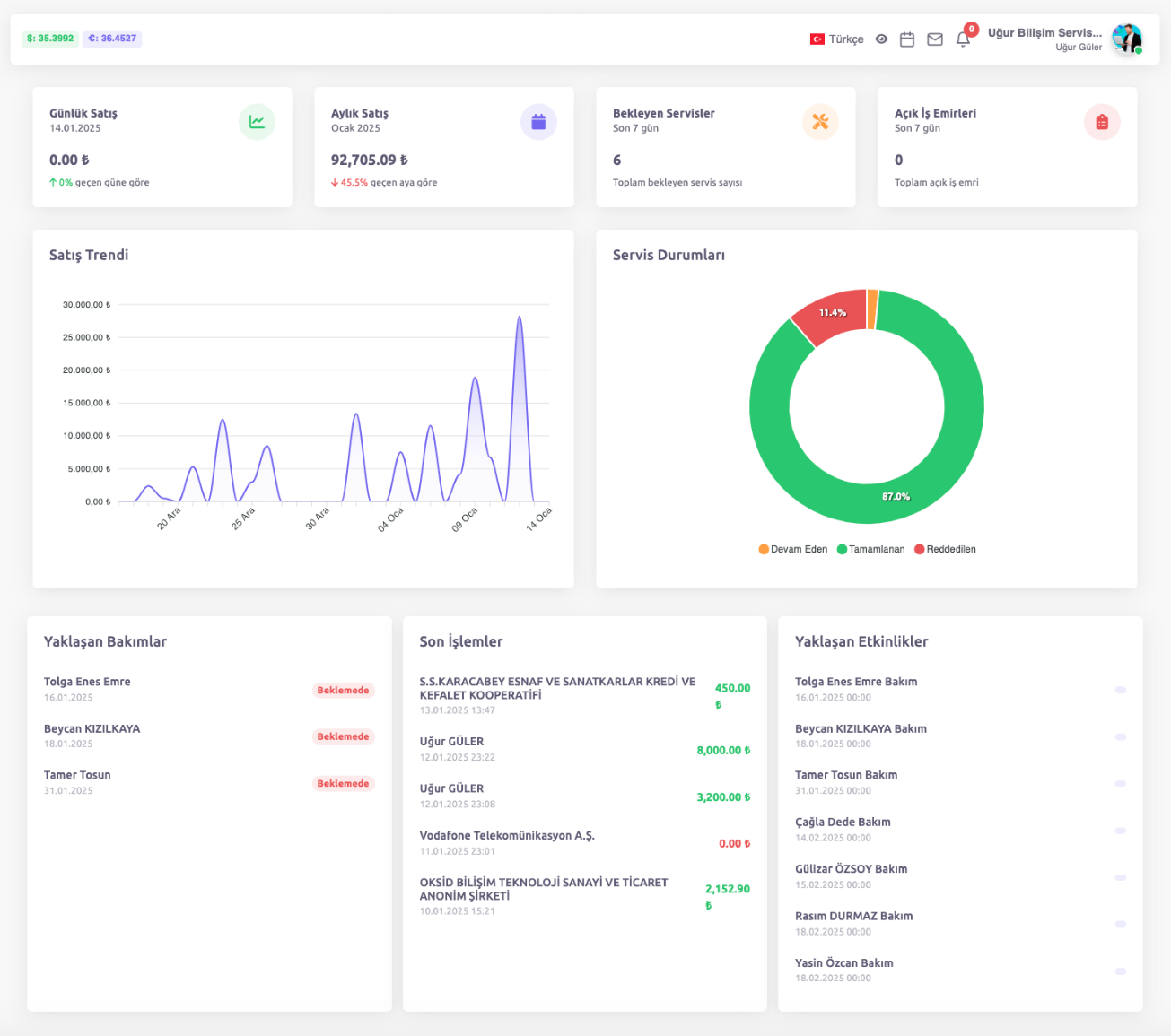Click the orange donut segment
The width and height of the screenshot is (1171, 1036).
pos(872,309)
